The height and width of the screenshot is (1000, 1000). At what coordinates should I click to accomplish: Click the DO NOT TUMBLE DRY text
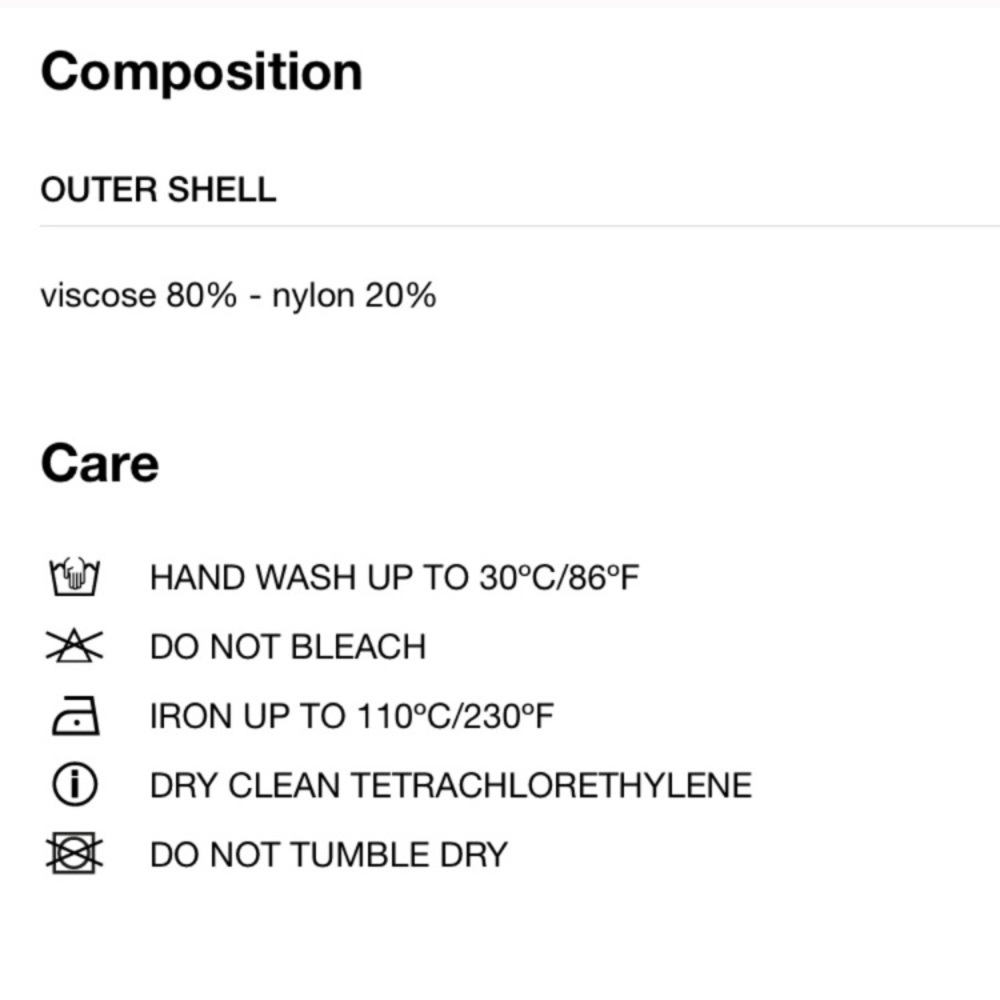click(x=329, y=855)
